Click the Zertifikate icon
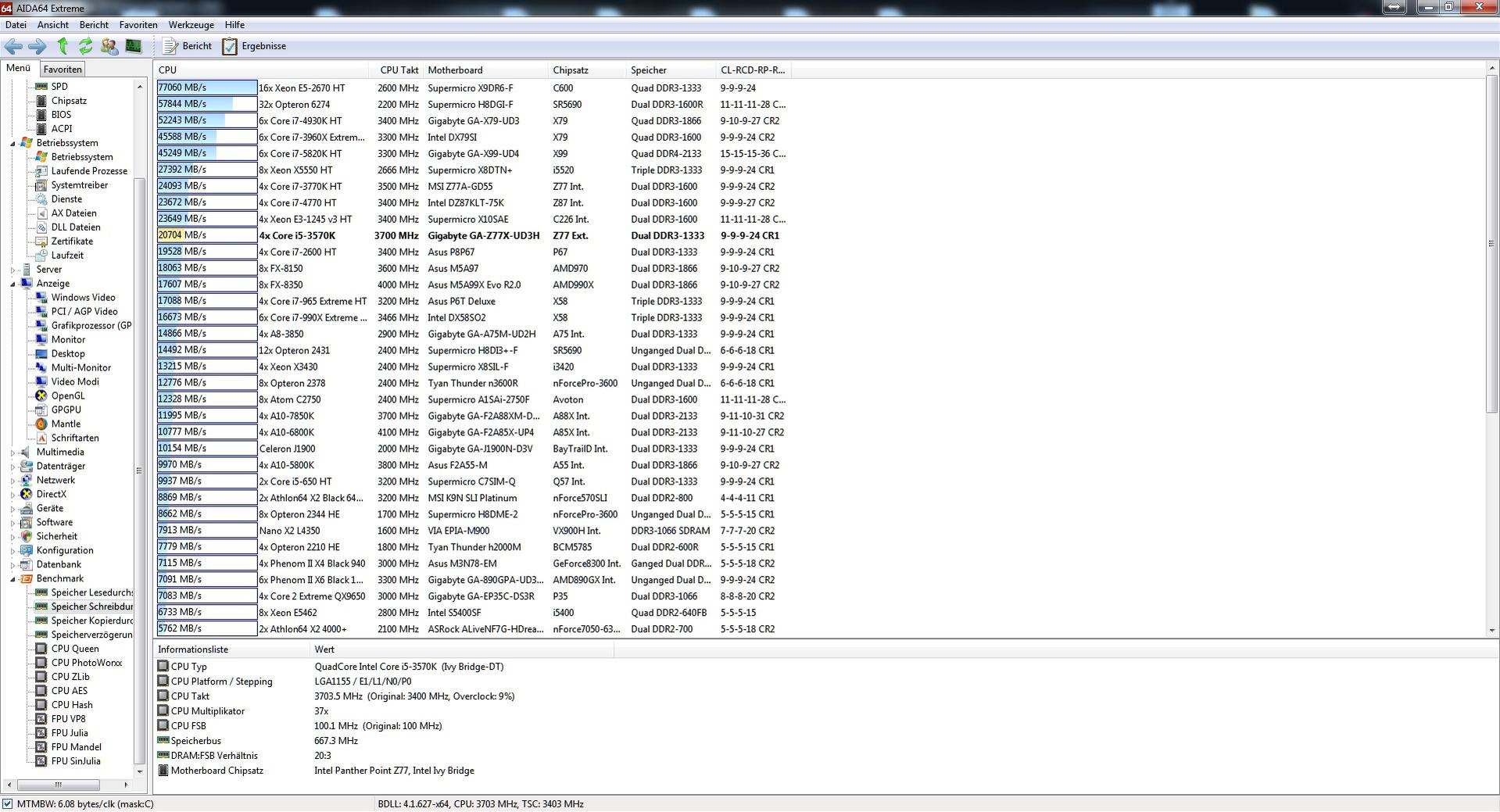Screen dimensions: 1500x812 pos(41,241)
